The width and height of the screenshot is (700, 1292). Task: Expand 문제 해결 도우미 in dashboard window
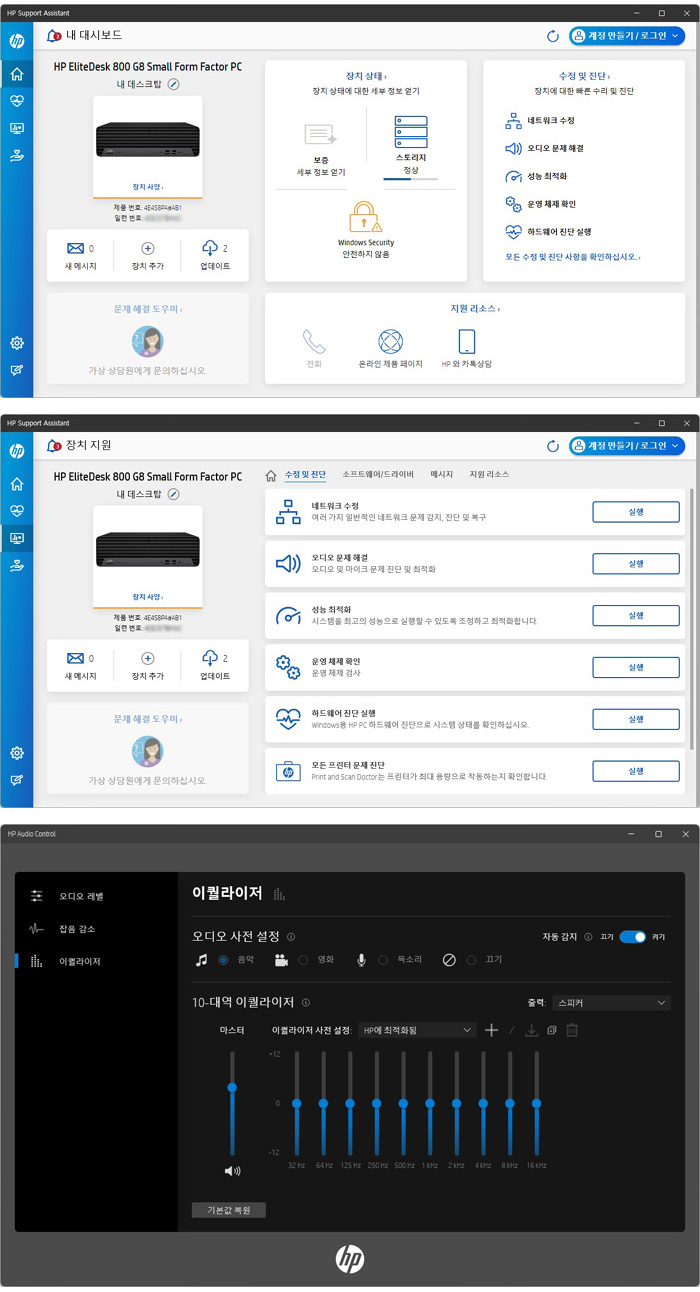tap(148, 309)
